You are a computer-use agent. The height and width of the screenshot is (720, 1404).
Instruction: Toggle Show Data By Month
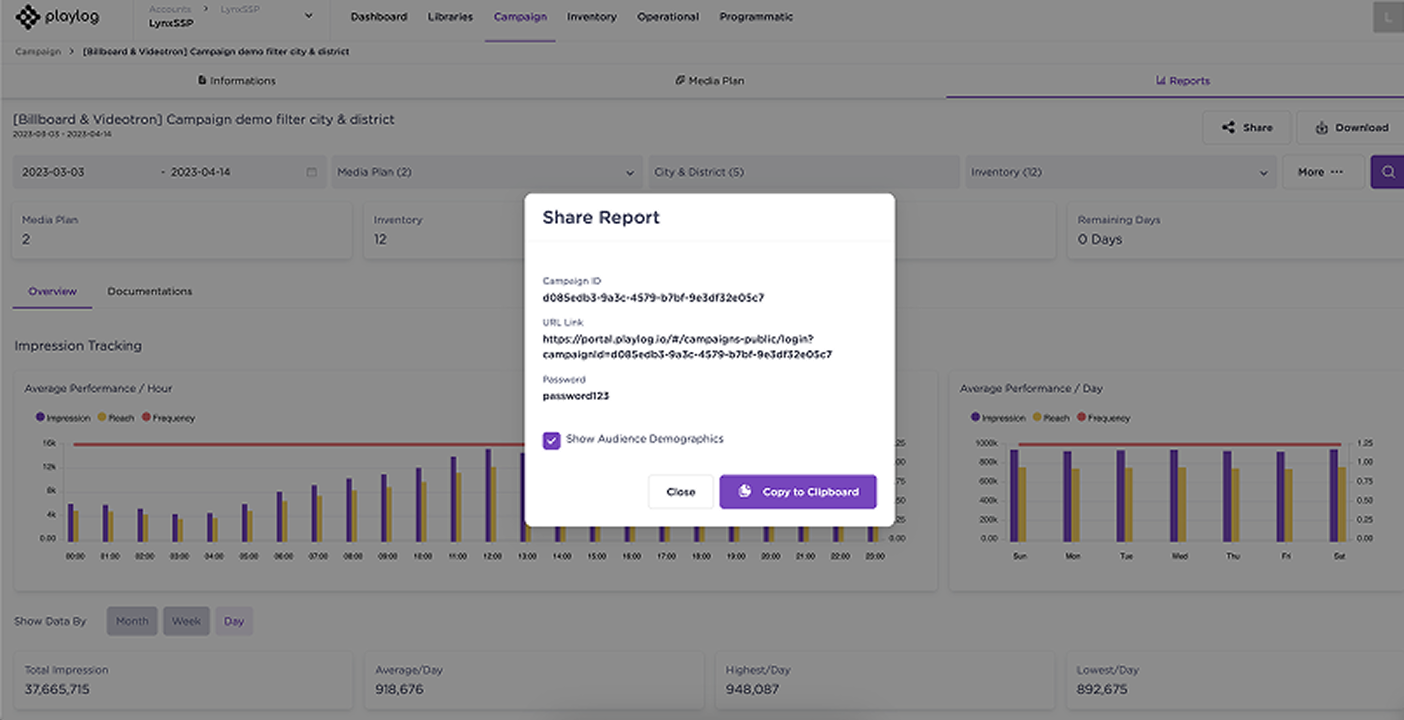132,621
